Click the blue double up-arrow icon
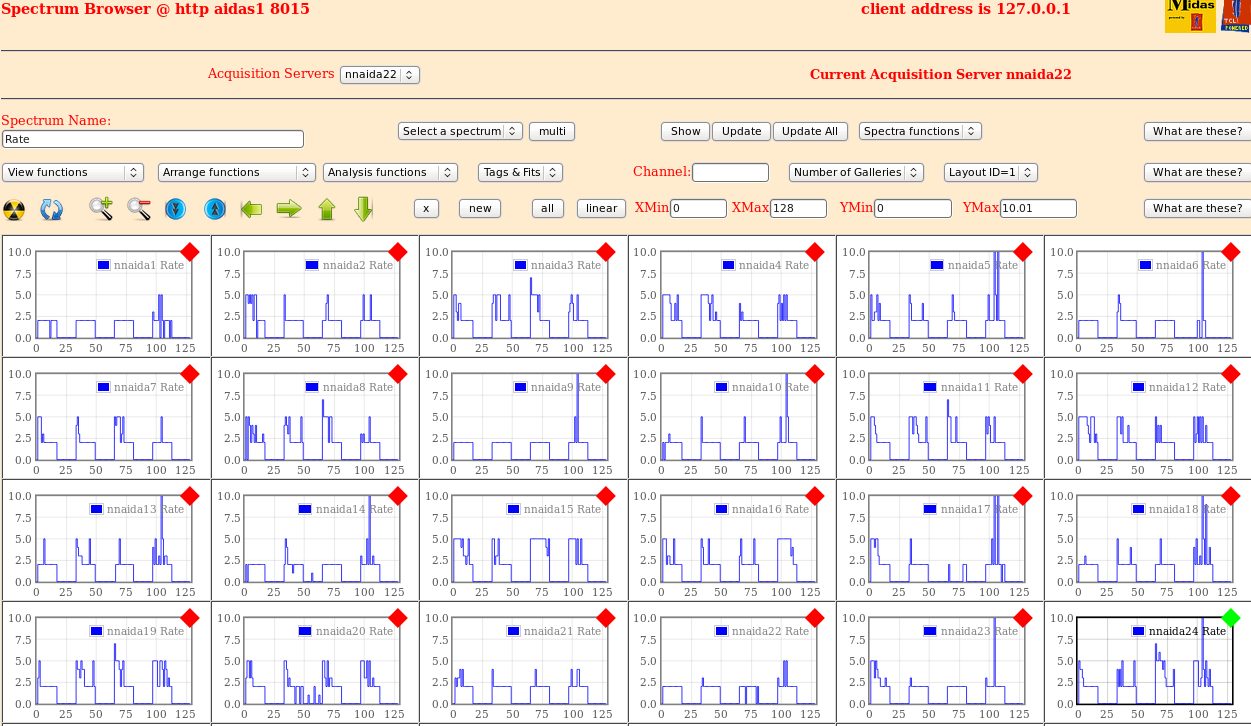Image resolution: width=1251 pixels, height=726 pixels. (215, 208)
